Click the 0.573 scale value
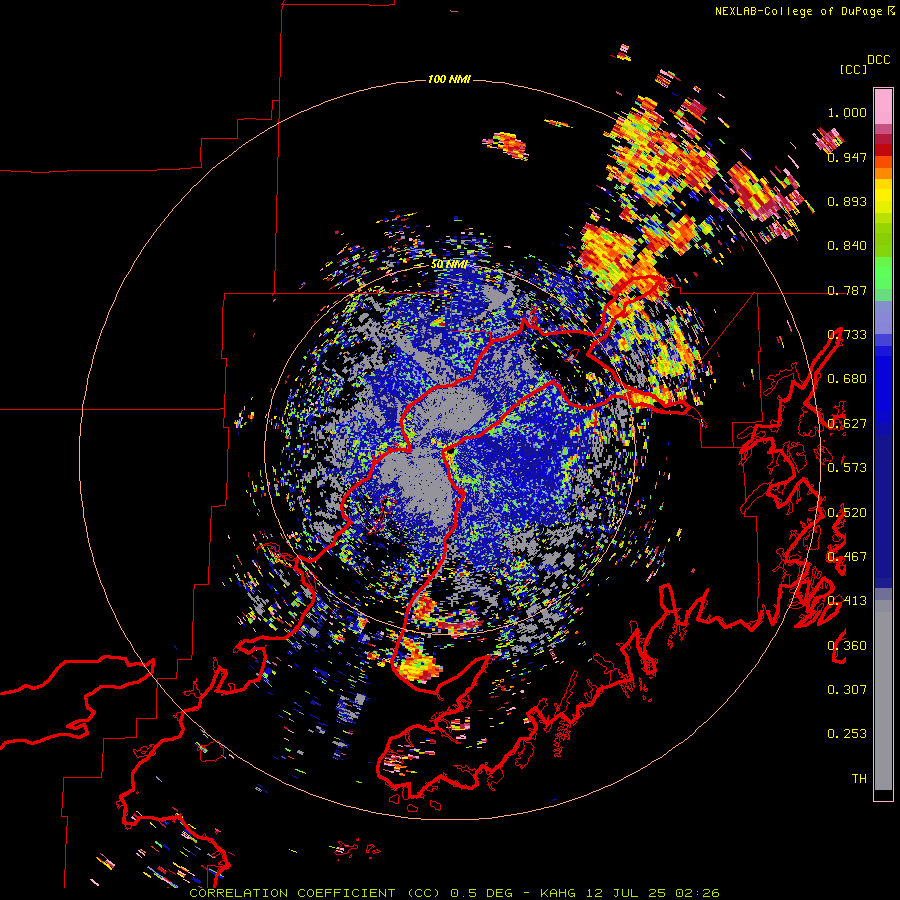The image size is (900, 900). [847, 468]
